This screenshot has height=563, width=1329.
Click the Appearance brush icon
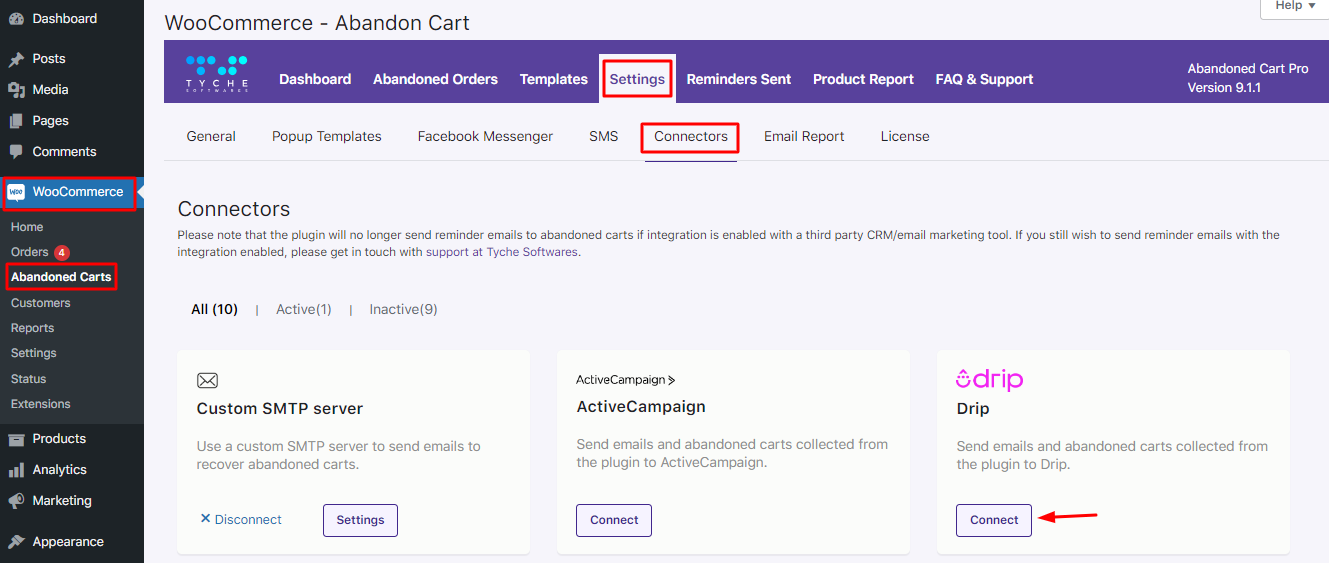(16, 542)
